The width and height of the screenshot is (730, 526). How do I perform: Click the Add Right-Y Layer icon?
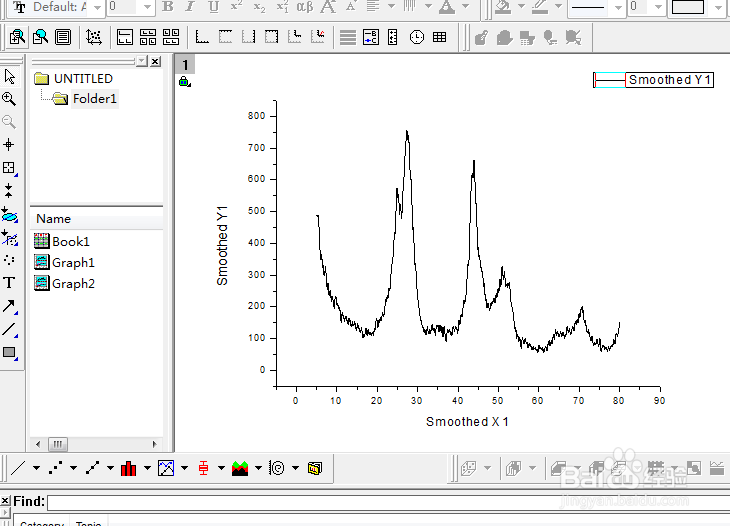248,37
